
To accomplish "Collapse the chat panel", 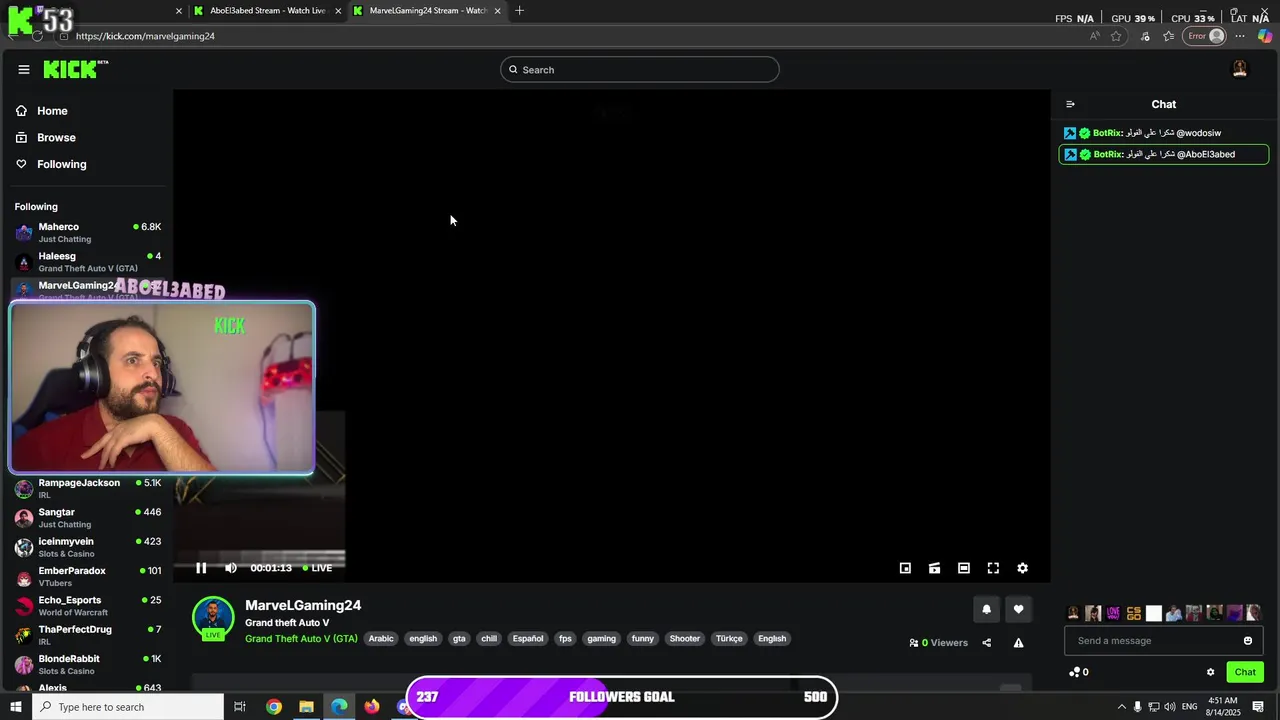I will [x=1070, y=104].
